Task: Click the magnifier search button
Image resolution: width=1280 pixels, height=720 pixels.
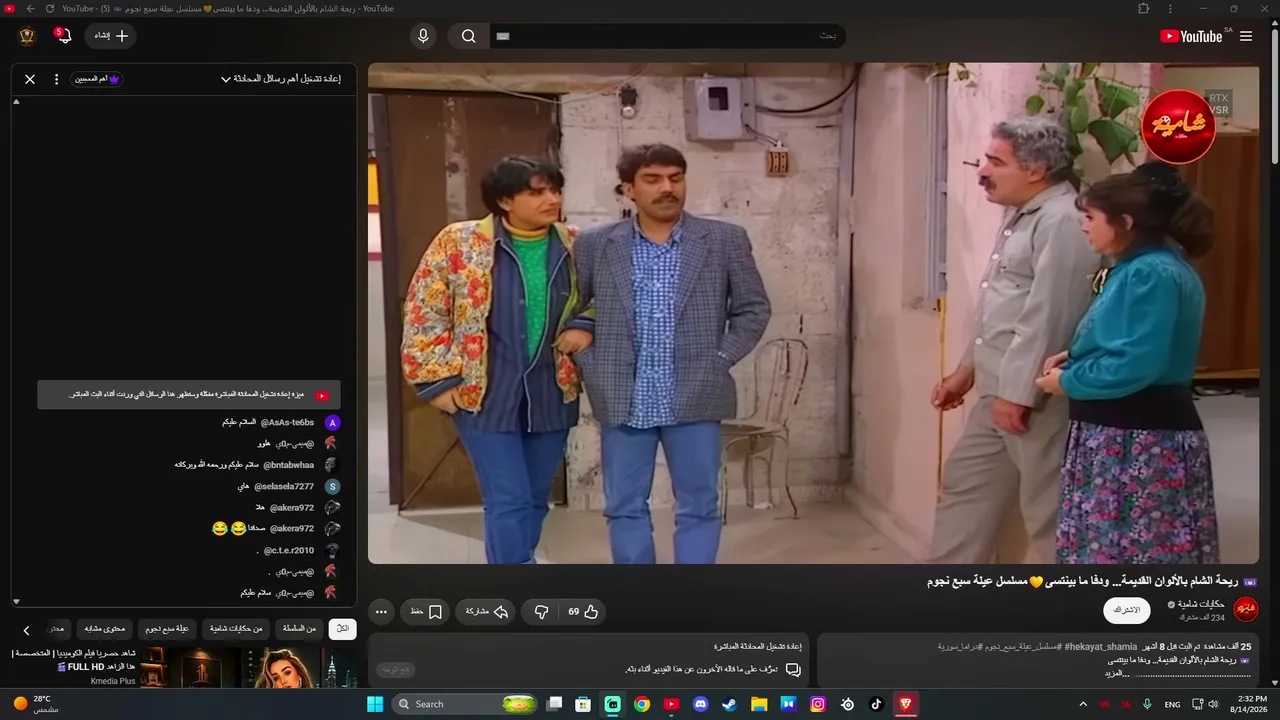Action: click(468, 36)
